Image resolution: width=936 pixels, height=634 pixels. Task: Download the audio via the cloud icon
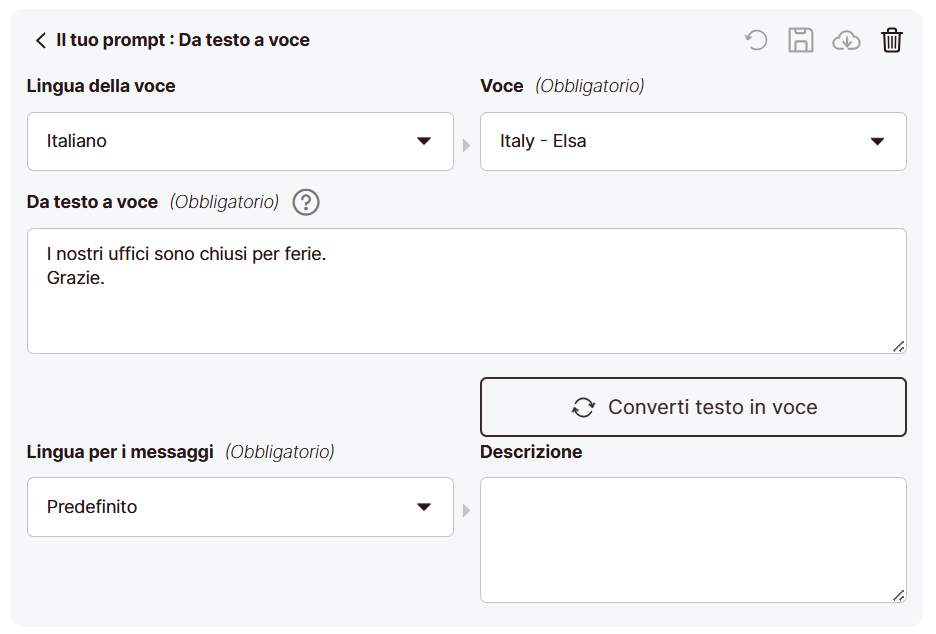pyautogui.click(x=846, y=40)
